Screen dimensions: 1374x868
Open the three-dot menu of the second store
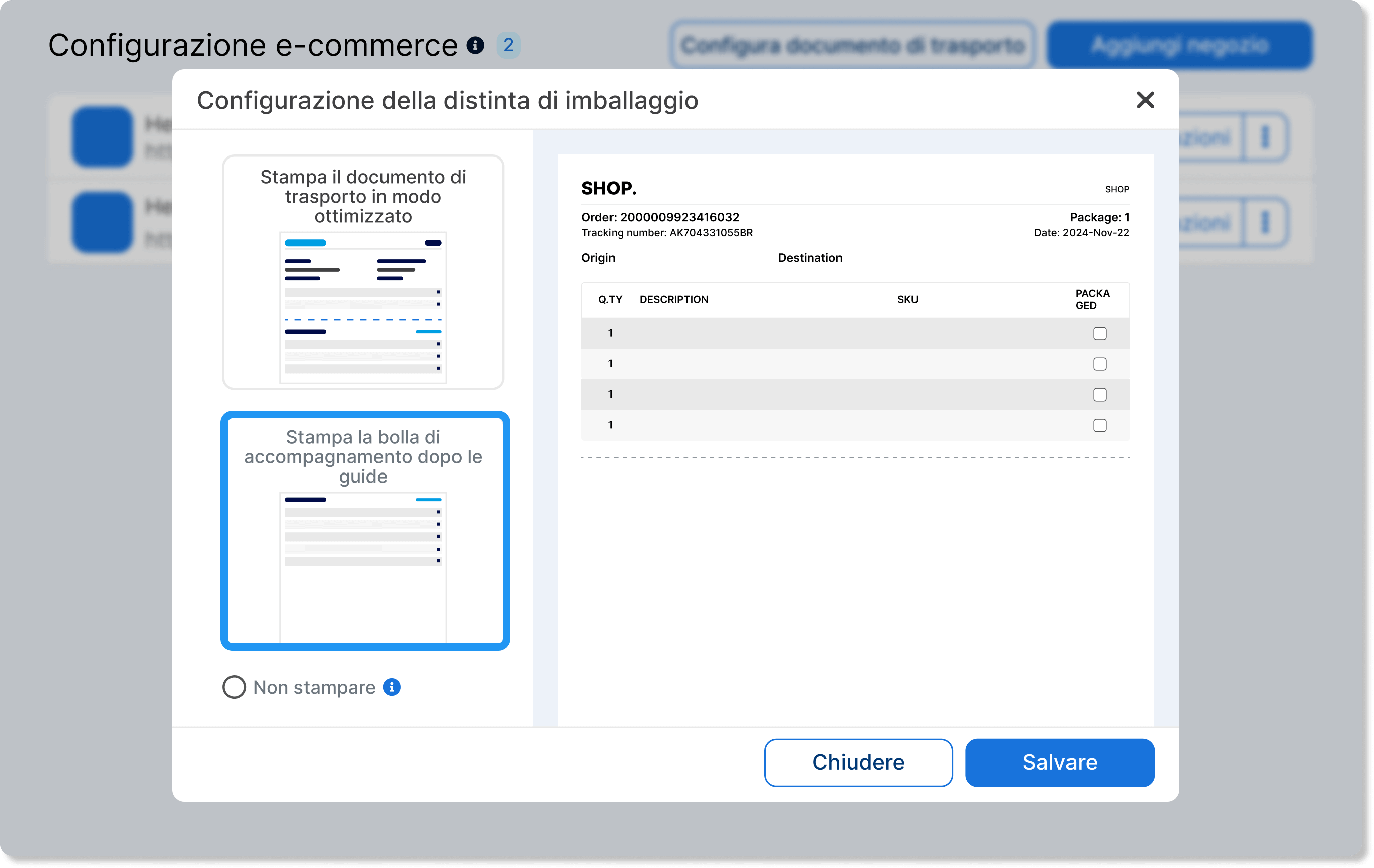1266,222
